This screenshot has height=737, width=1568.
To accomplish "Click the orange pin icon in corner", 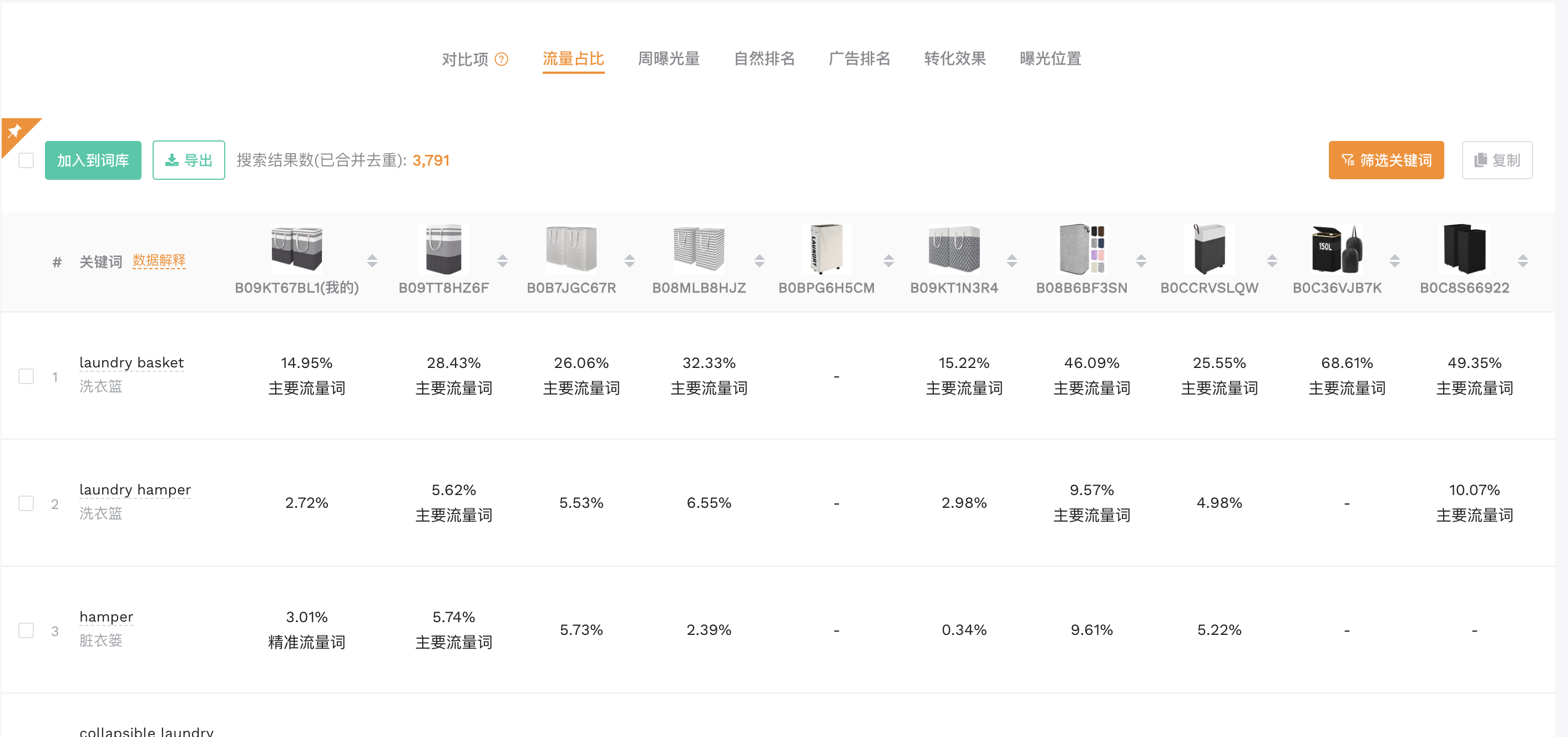I will [14, 130].
